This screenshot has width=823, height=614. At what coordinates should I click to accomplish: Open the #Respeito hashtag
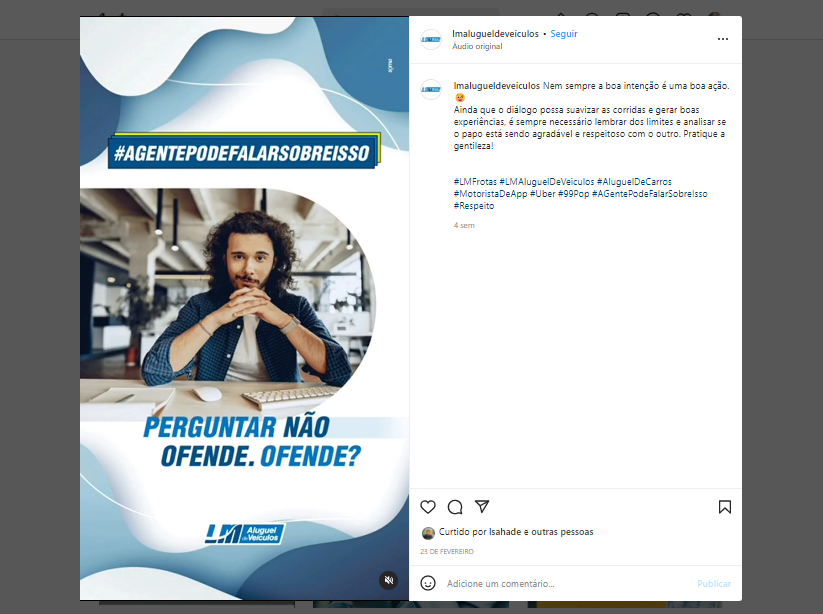474,206
